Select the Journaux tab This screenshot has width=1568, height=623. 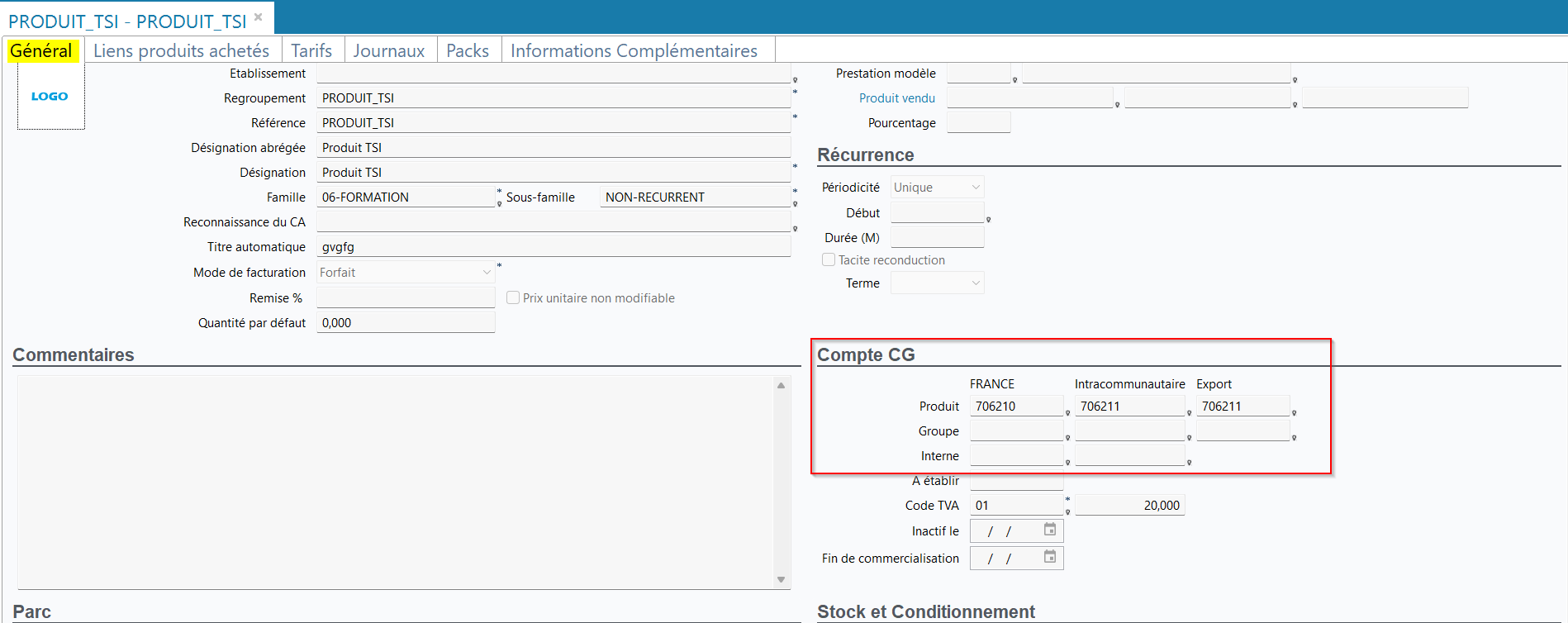click(389, 50)
